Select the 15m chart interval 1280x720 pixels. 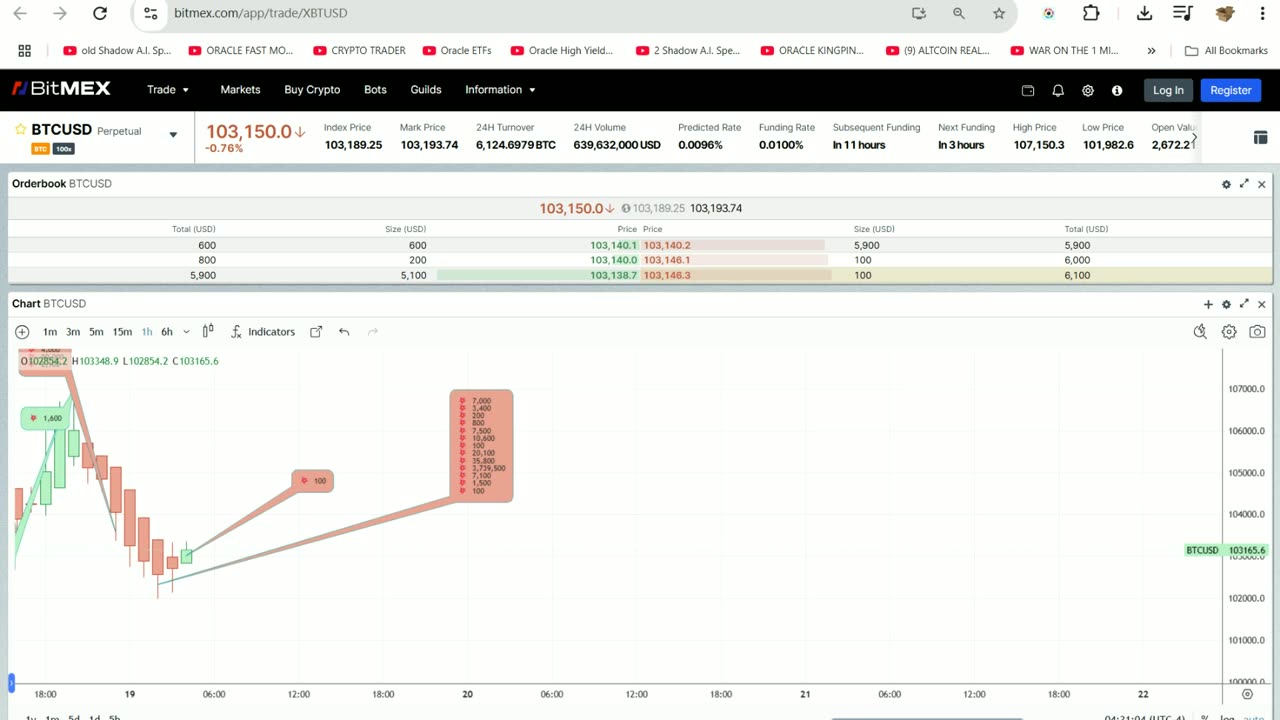pos(122,332)
